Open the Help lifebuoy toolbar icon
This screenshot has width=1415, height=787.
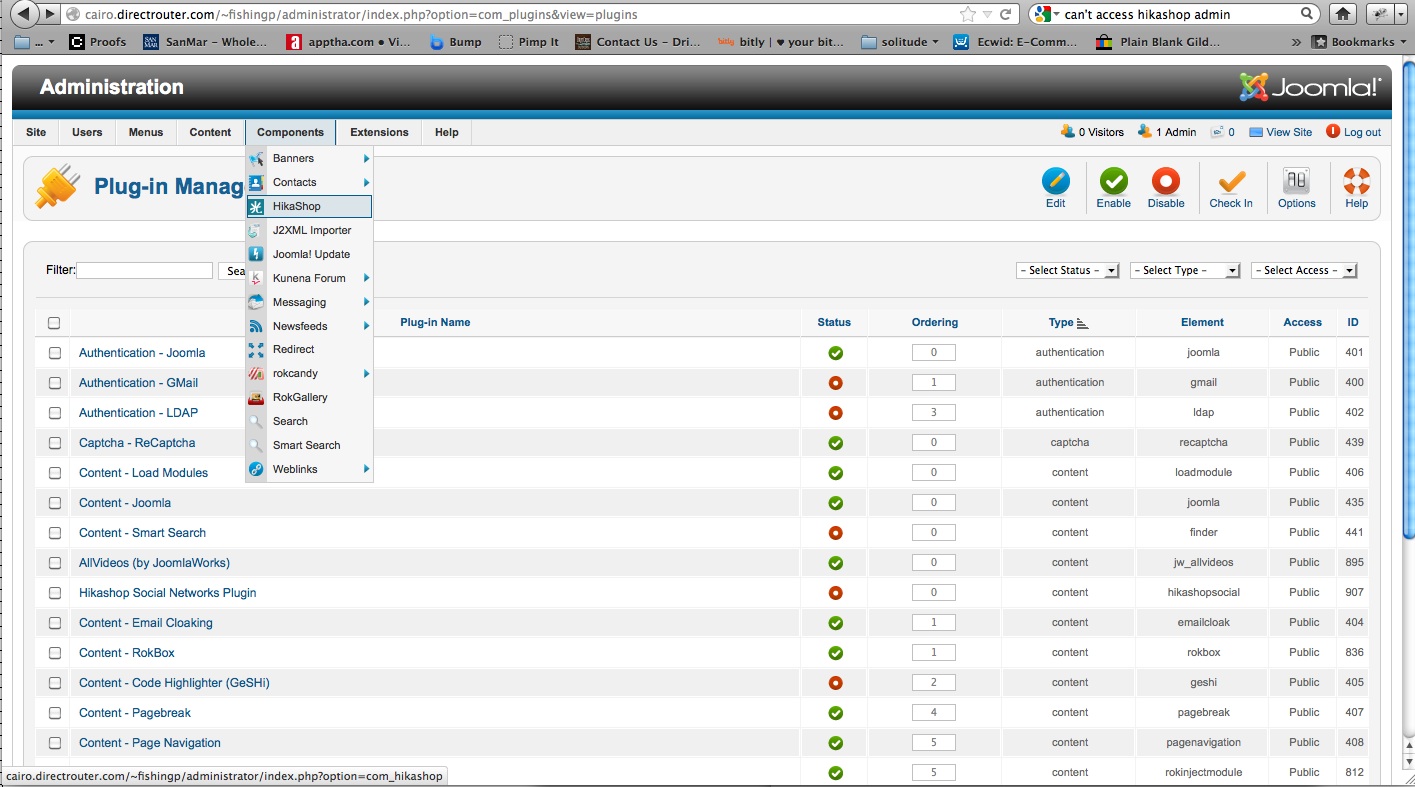pyautogui.click(x=1356, y=181)
